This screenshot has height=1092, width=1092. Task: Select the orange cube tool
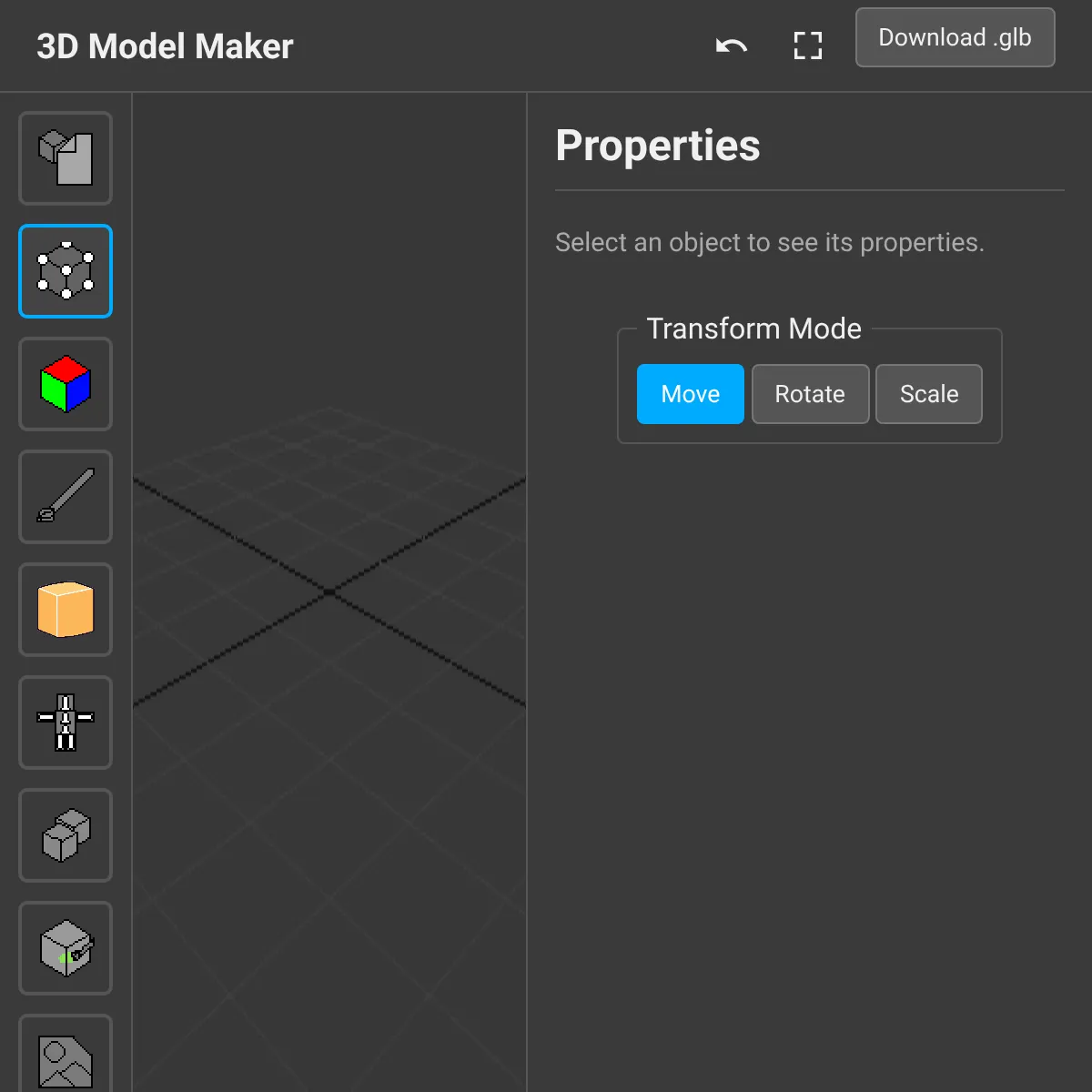pyautogui.click(x=66, y=610)
